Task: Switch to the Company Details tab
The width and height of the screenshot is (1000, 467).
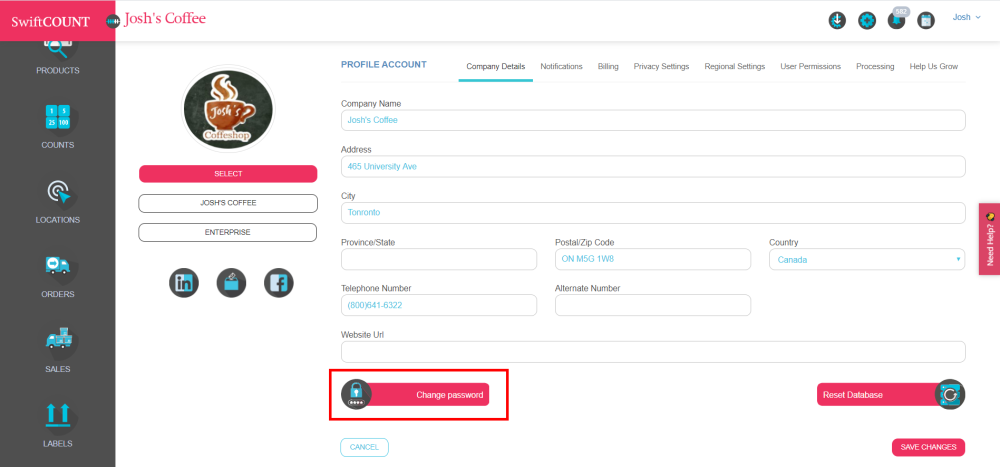Action: (x=496, y=66)
